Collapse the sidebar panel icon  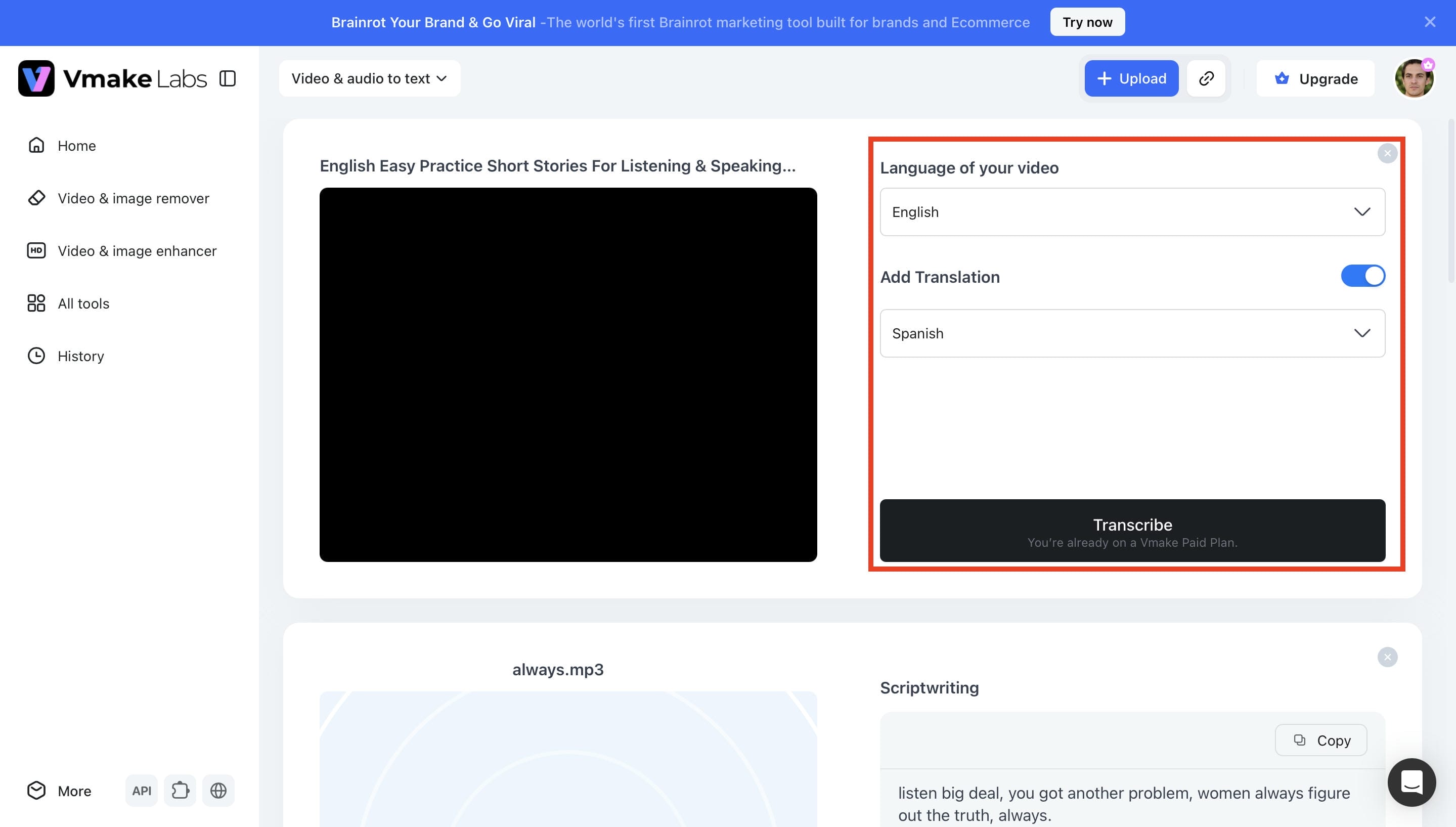pos(228,78)
